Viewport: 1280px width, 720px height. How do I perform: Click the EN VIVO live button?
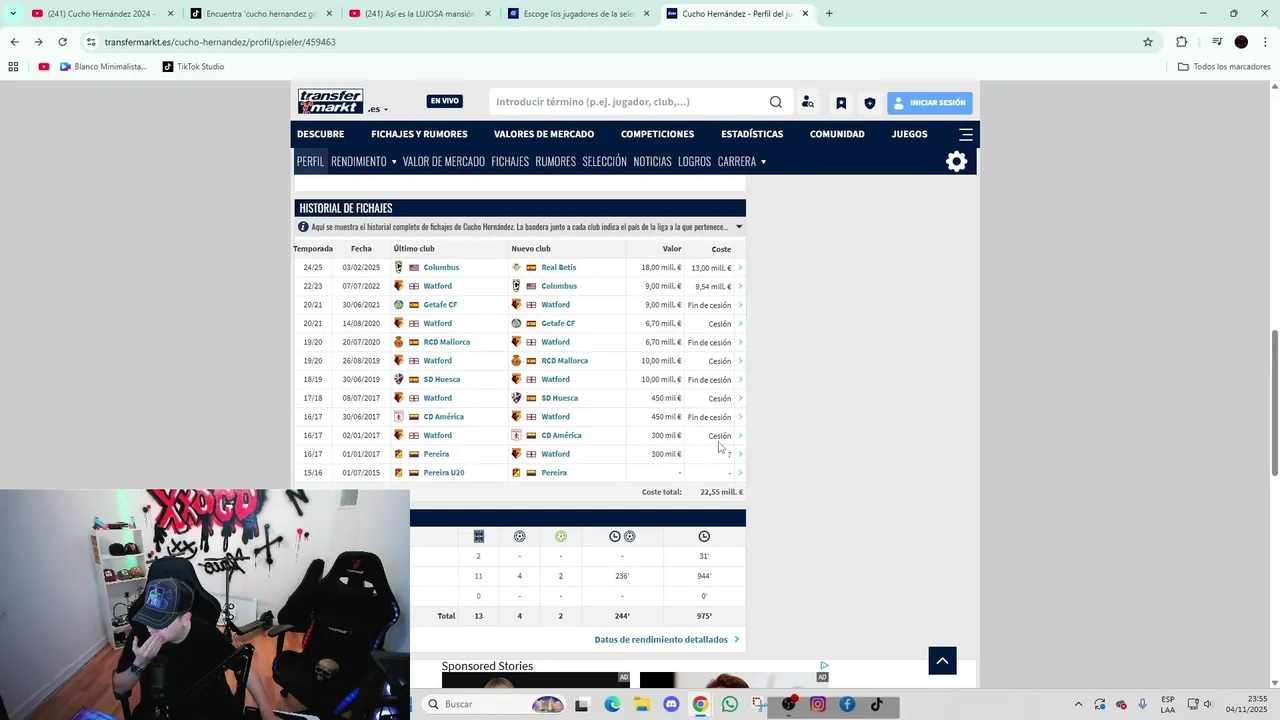(x=444, y=101)
